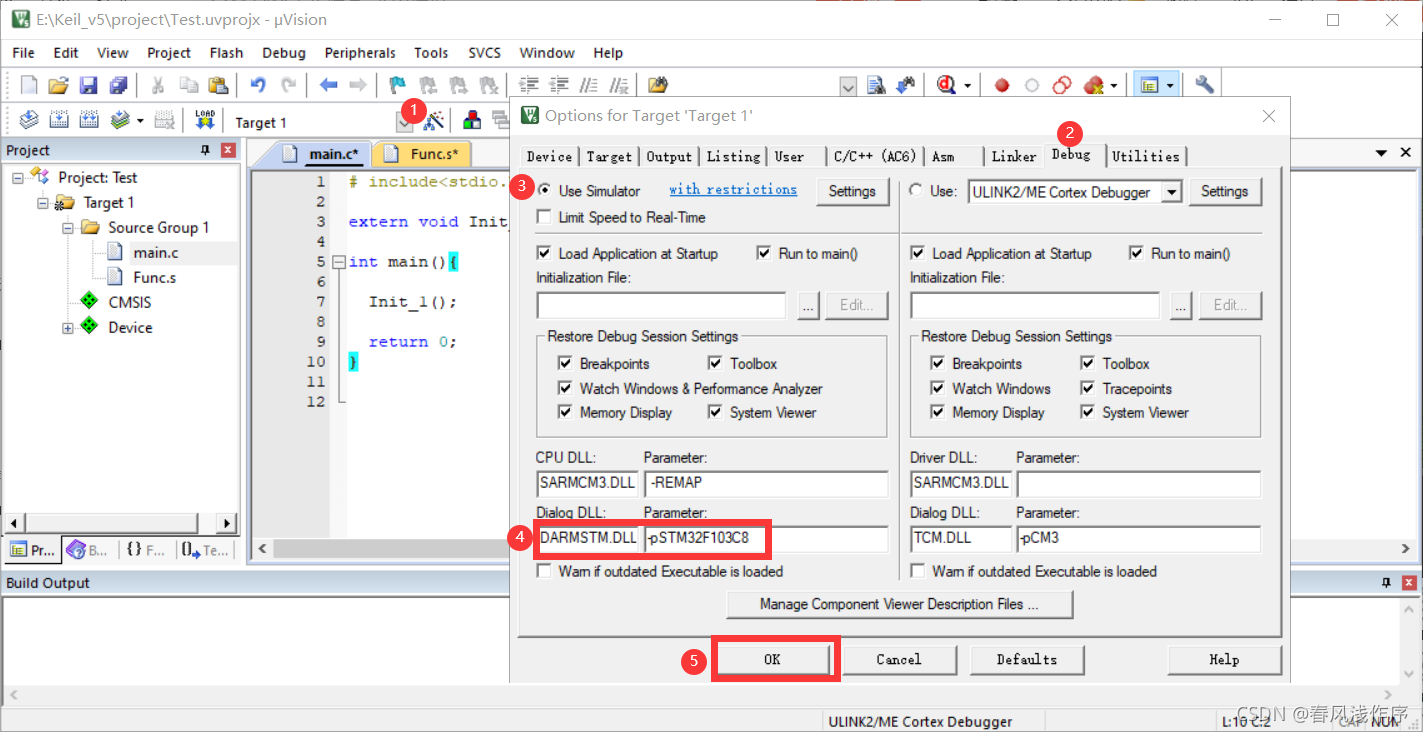
Task: Click the Start/Stop Debug Session icon
Action: [x=946, y=85]
